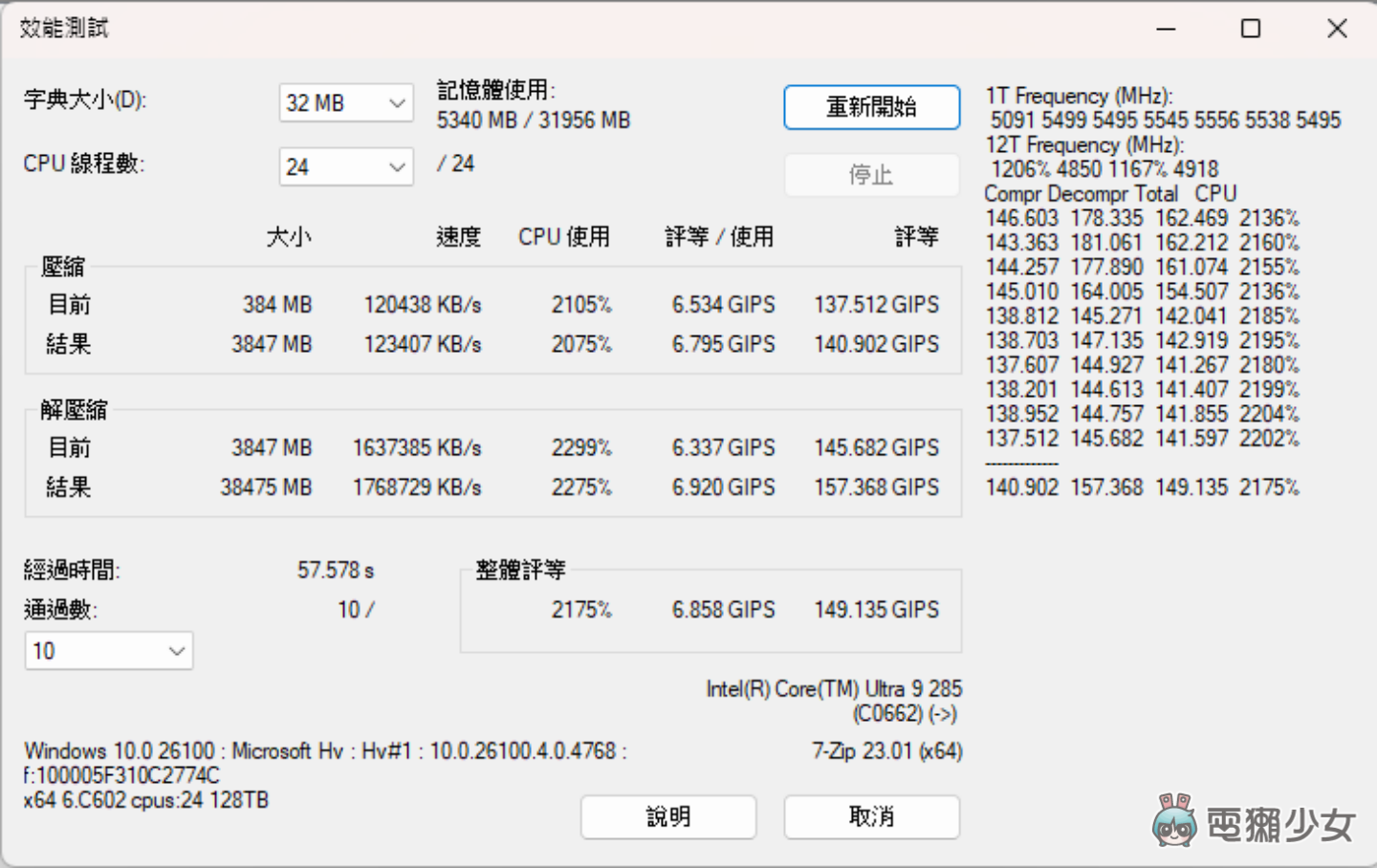Click decompression current rating 145.682 GIPS
Image resolution: width=1377 pixels, height=868 pixels.
tap(877, 448)
